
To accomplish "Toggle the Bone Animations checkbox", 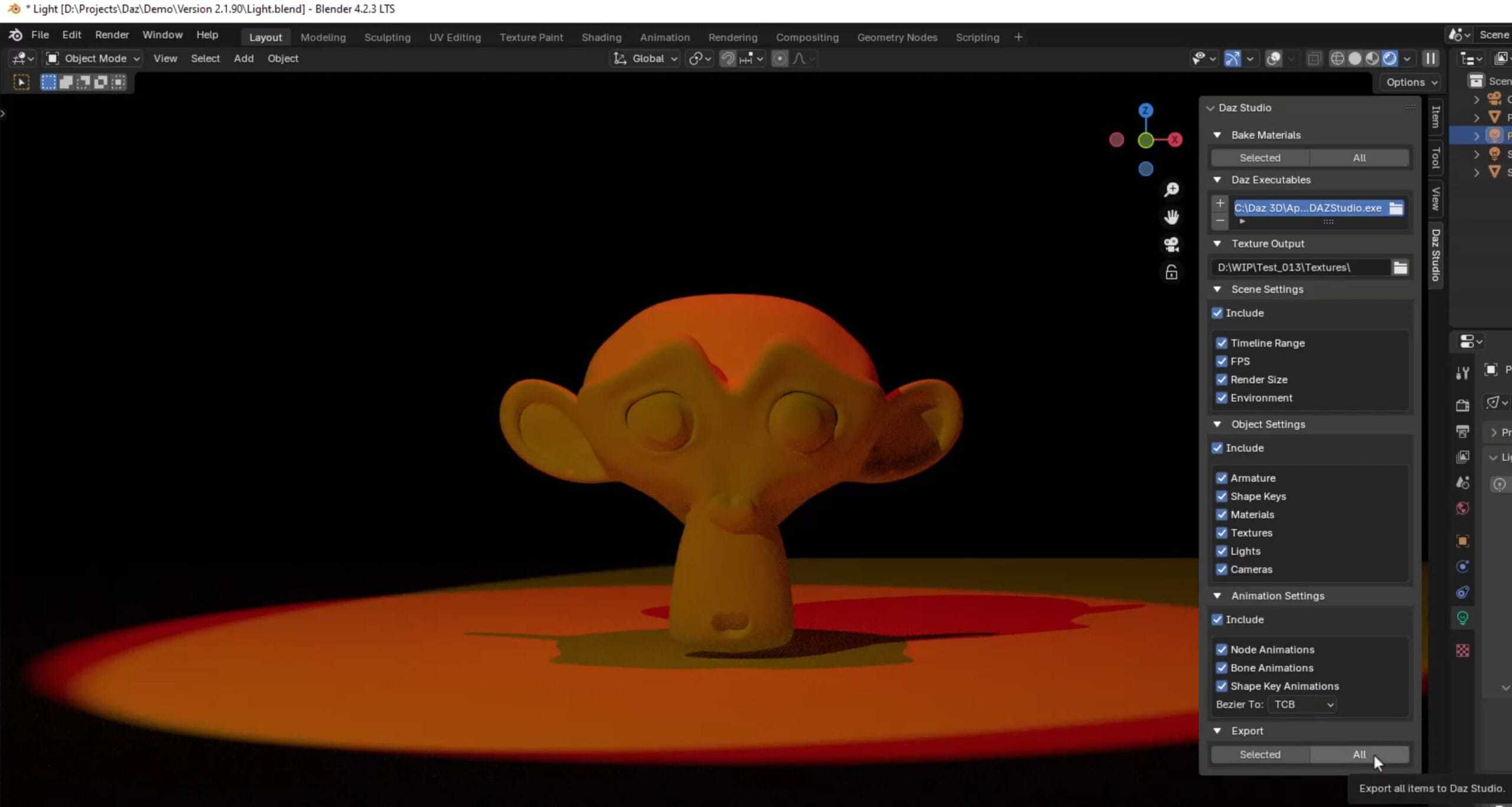I will 1221,668.
